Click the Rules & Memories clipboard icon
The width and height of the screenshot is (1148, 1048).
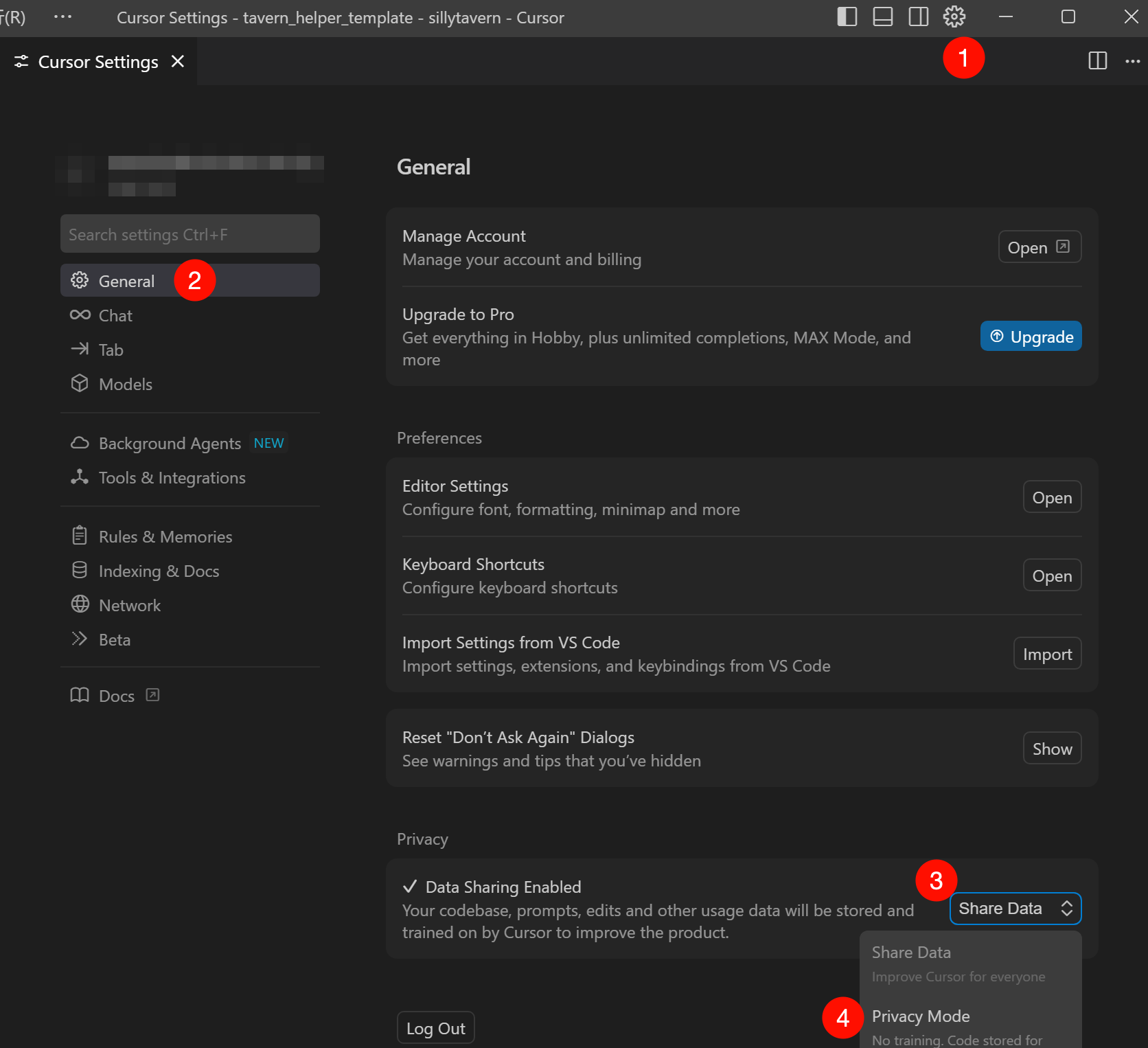point(80,536)
